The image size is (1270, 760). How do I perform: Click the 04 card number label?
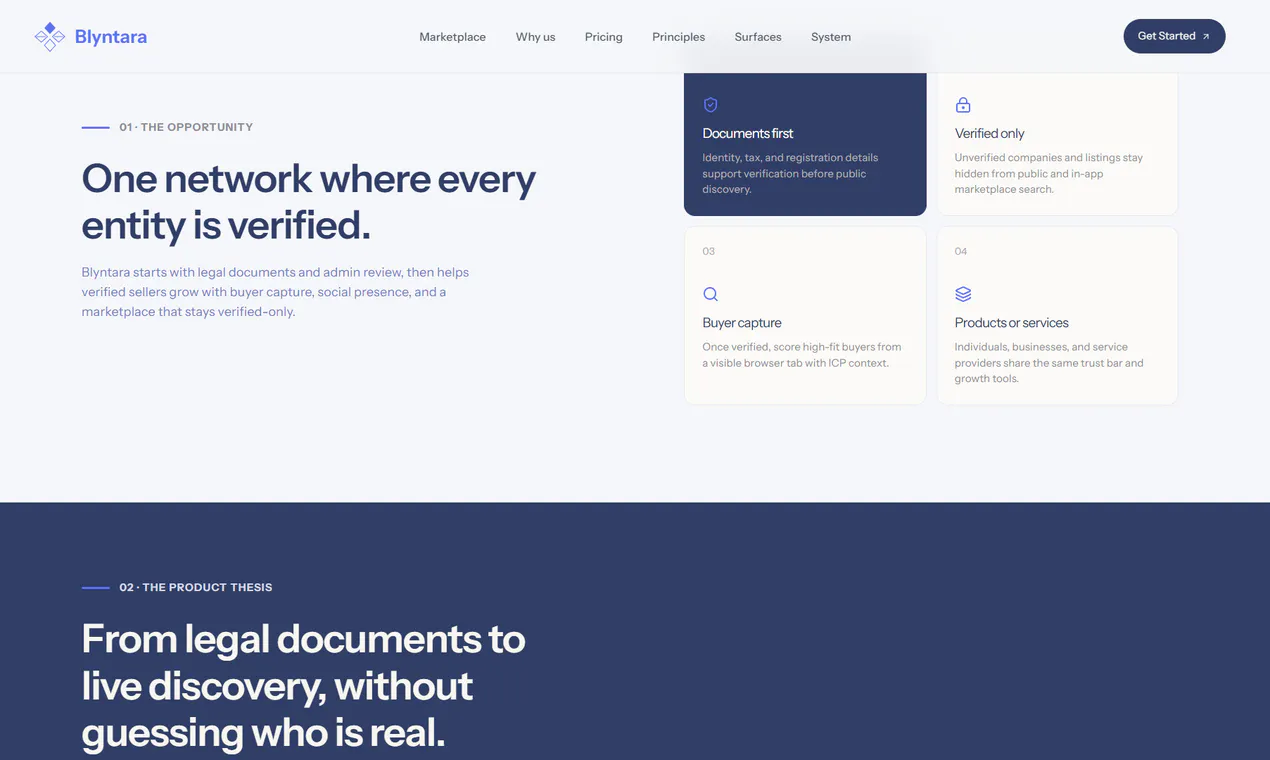point(961,251)
